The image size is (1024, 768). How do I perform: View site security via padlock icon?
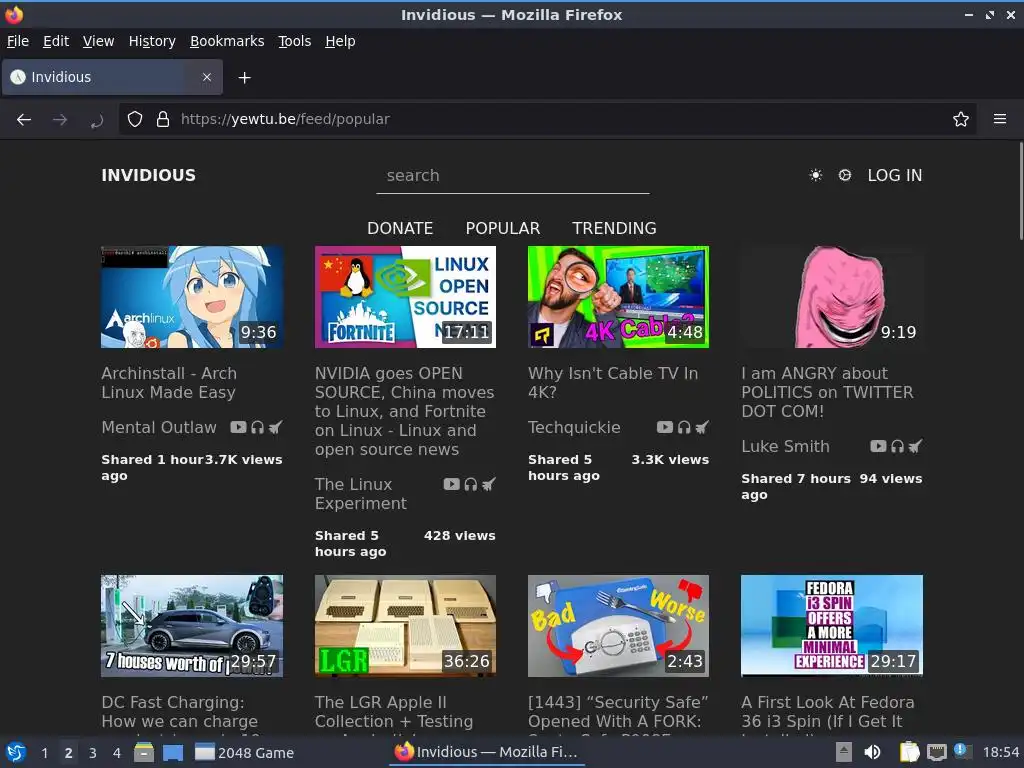[163, 119]
